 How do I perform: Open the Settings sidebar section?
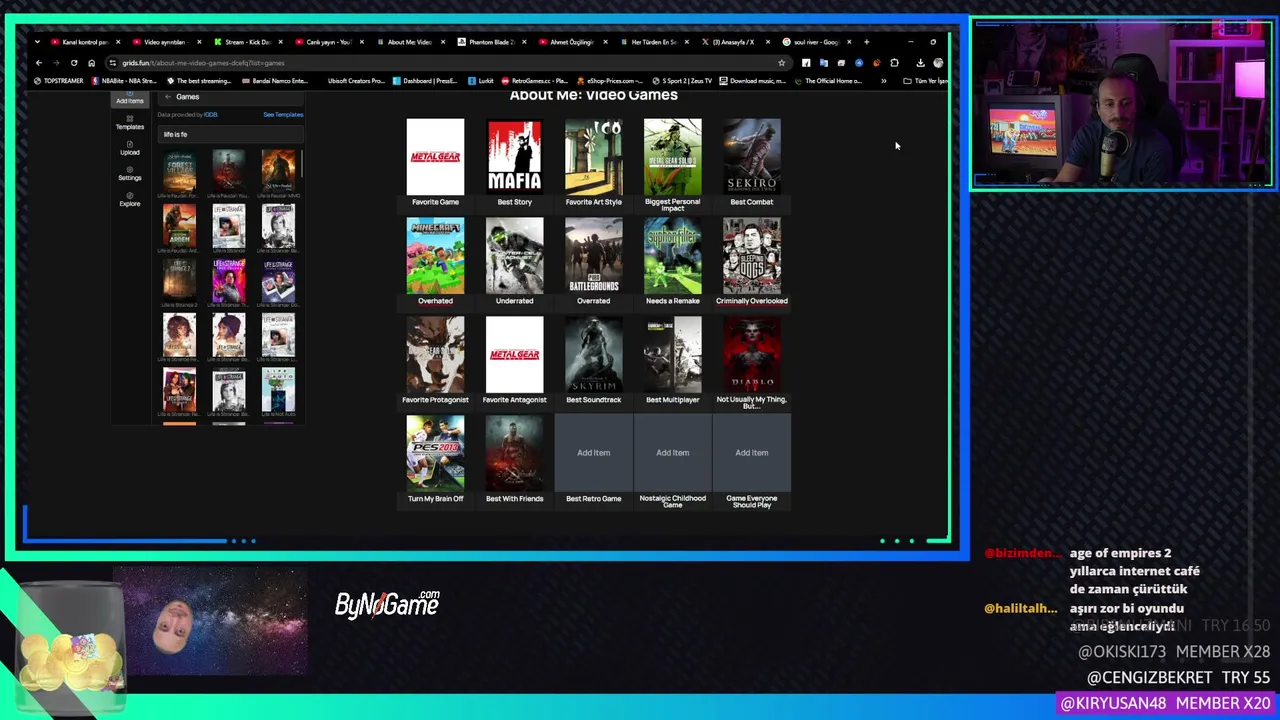click(x=129, y=174)
